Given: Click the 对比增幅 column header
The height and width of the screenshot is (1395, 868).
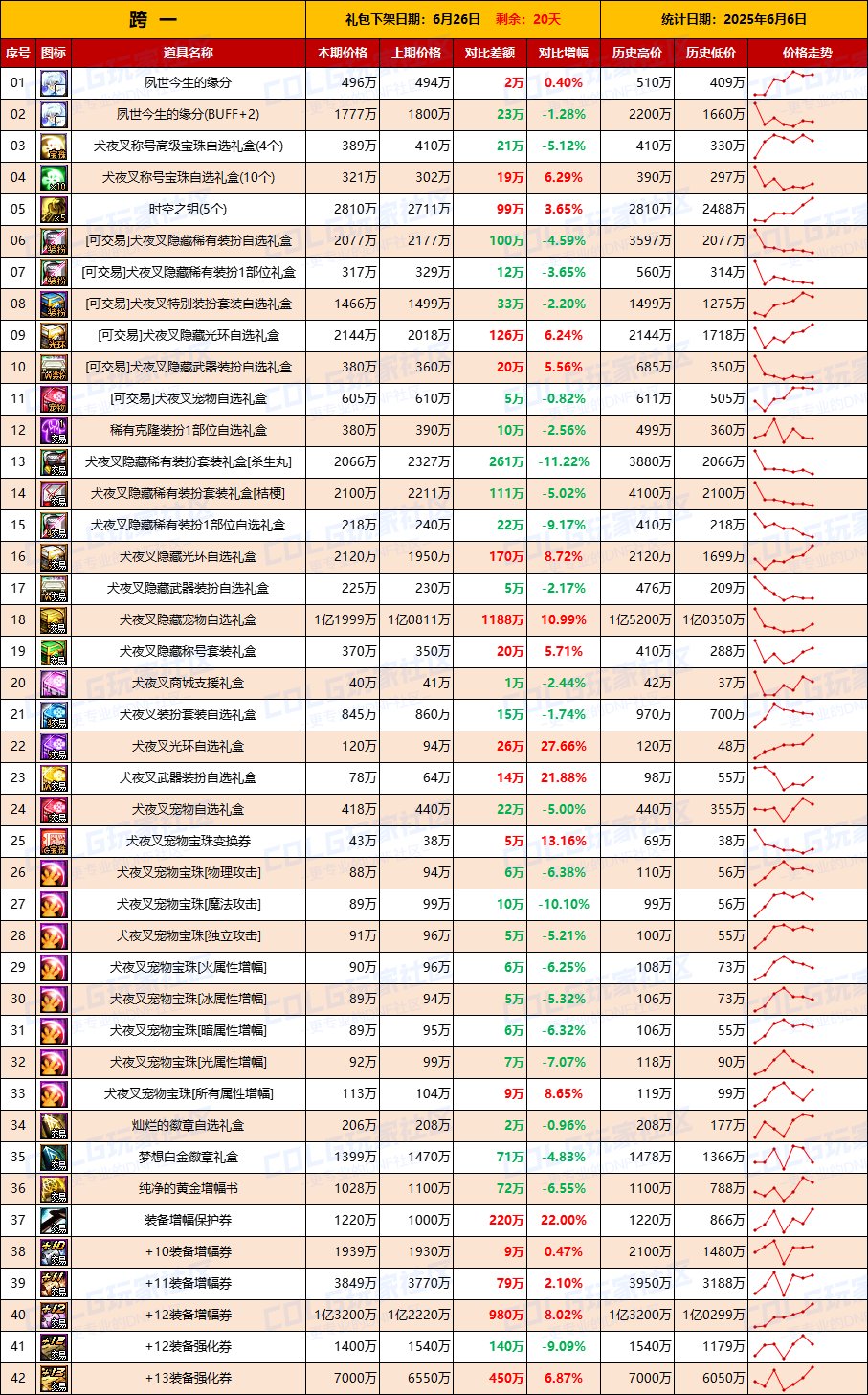Looking at the screenshot, I should click(x=564, y=53).
